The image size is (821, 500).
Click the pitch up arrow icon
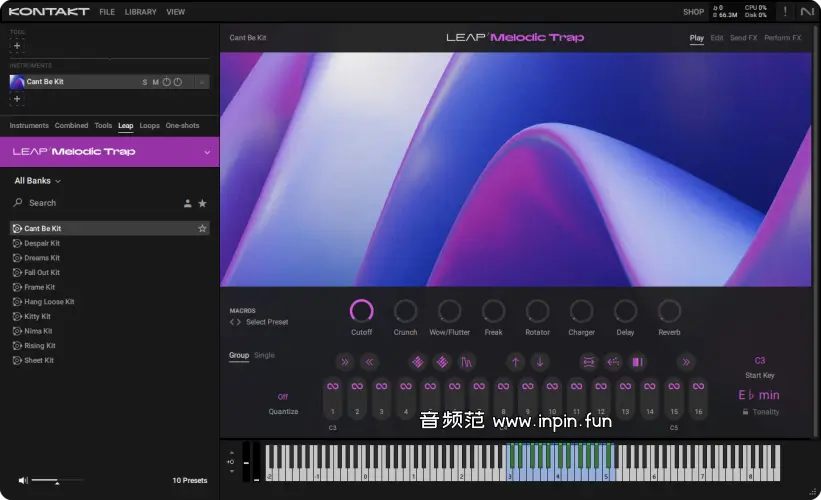[515, 362]
